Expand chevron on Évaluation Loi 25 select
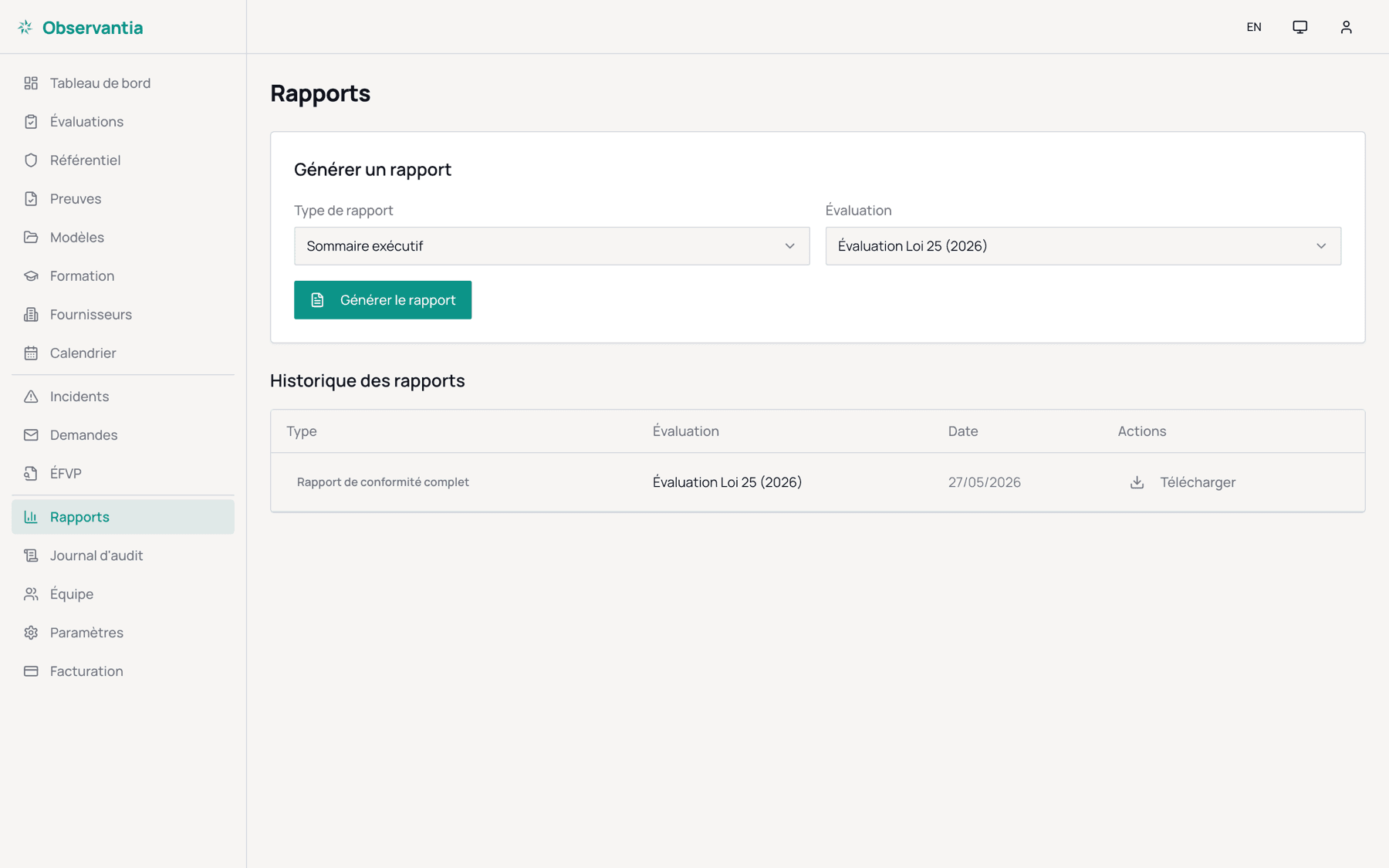1389x868 pixels. pyautogui.click(x=1321, y=246)
